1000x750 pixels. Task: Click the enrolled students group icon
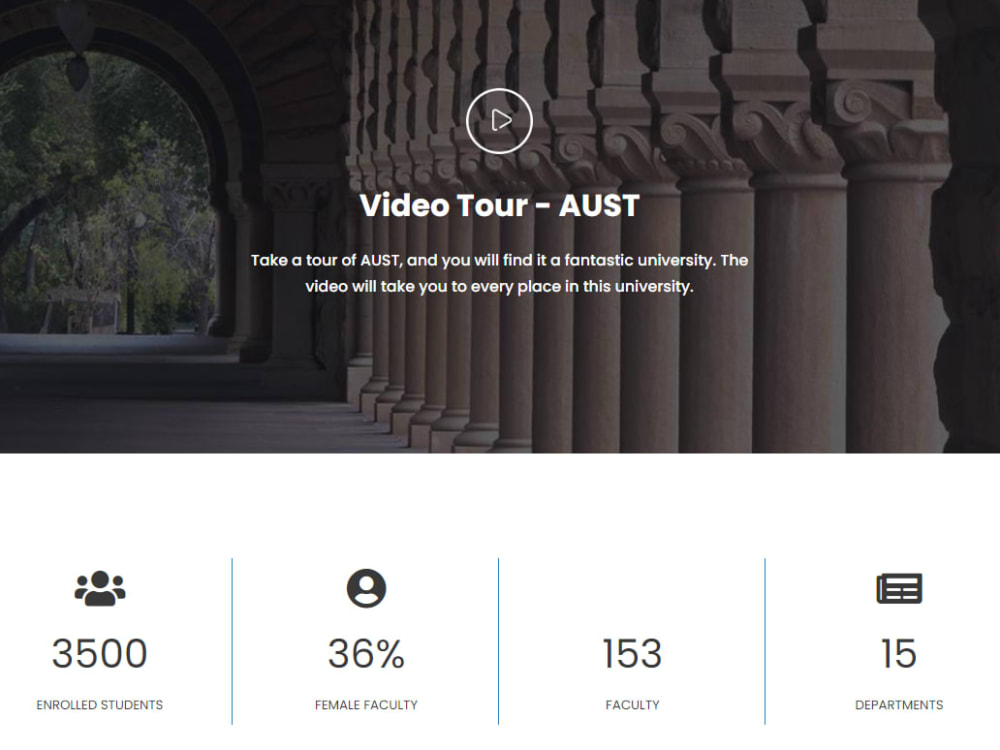coord(100,588)
